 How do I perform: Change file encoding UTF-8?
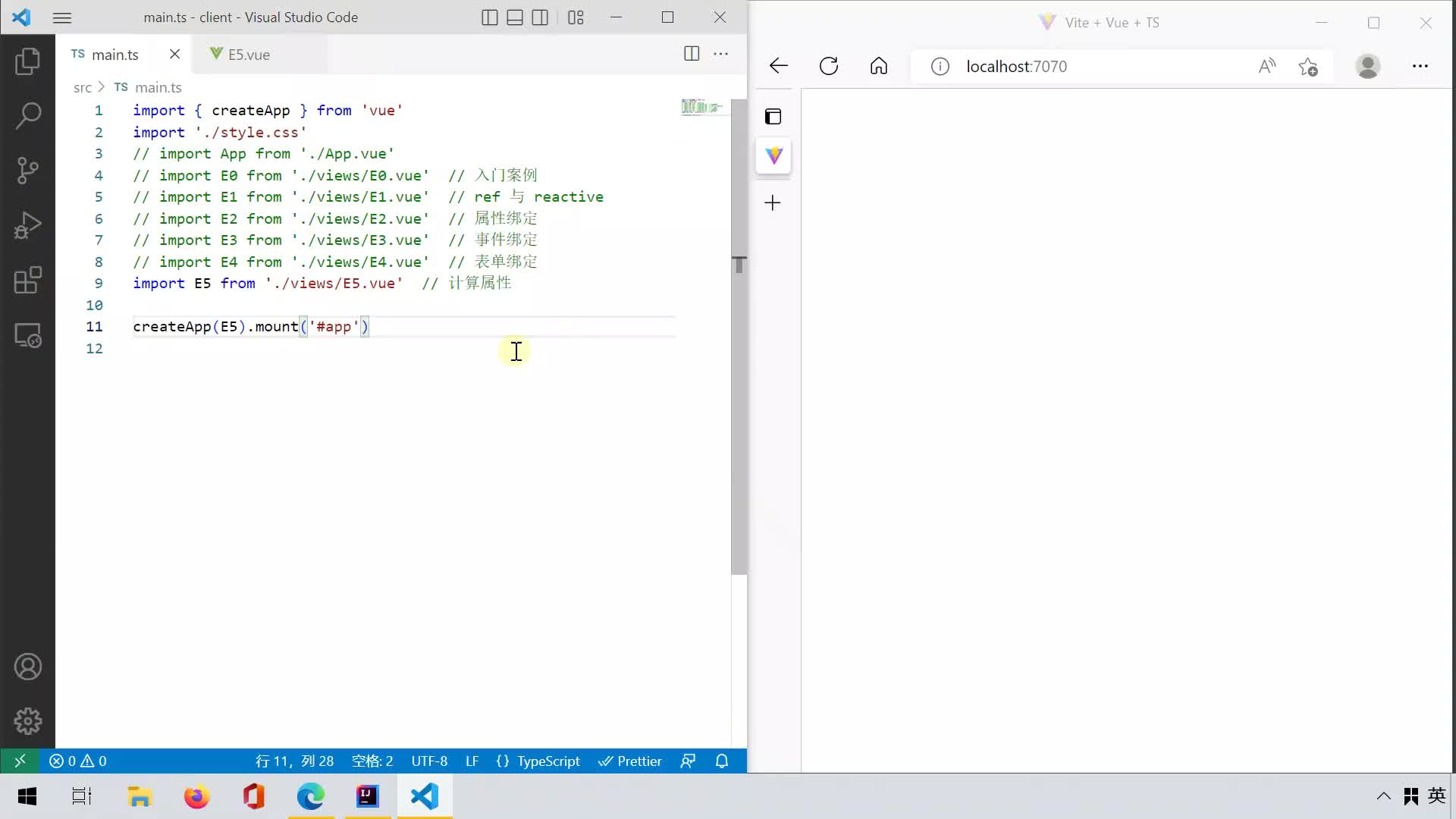(429, 761)
